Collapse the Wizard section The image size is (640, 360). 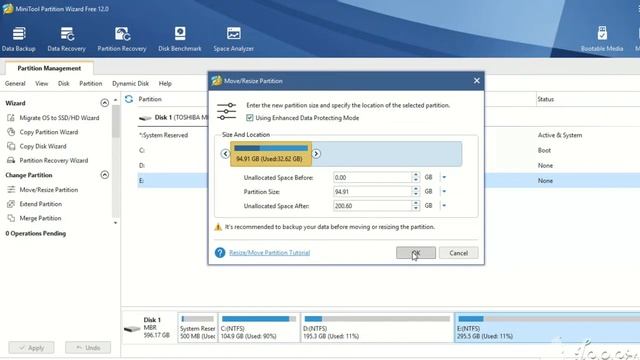point(104,103)
